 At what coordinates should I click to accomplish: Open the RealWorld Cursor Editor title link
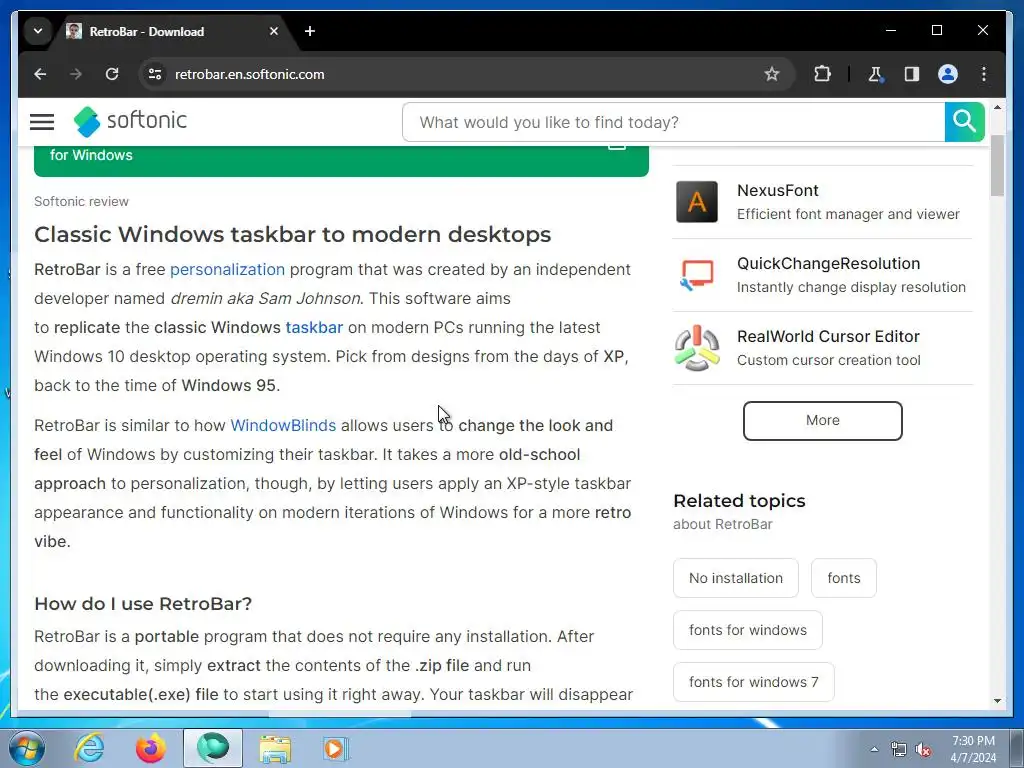pos(828,336)
